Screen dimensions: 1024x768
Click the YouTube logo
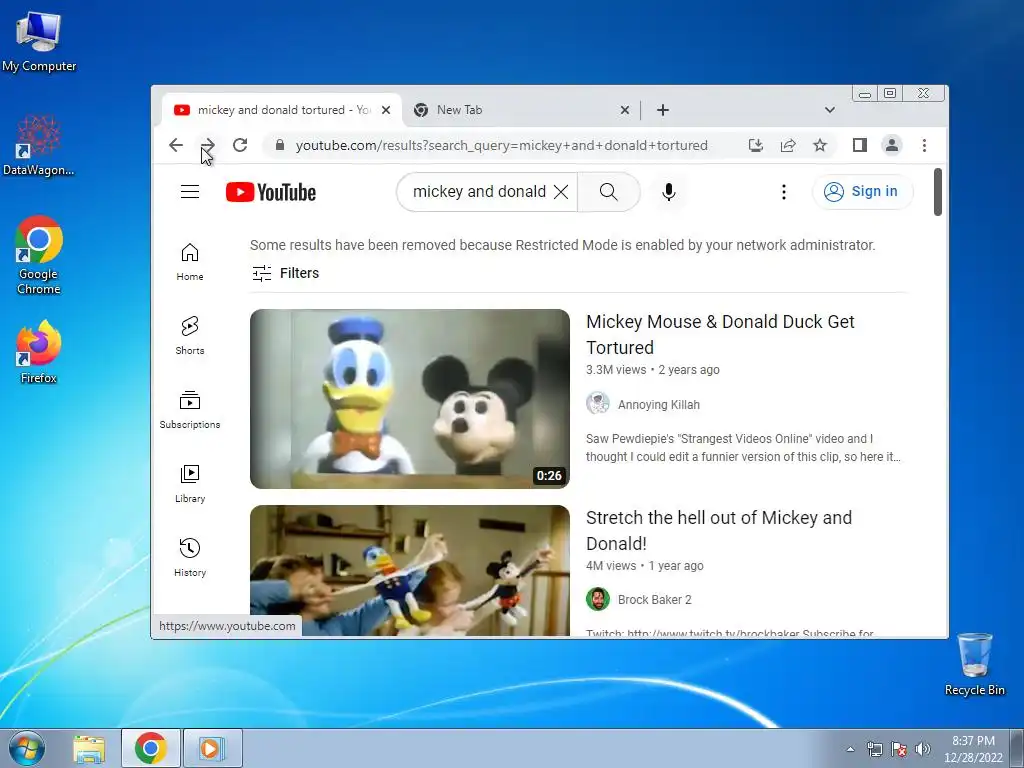click(271, 192)
